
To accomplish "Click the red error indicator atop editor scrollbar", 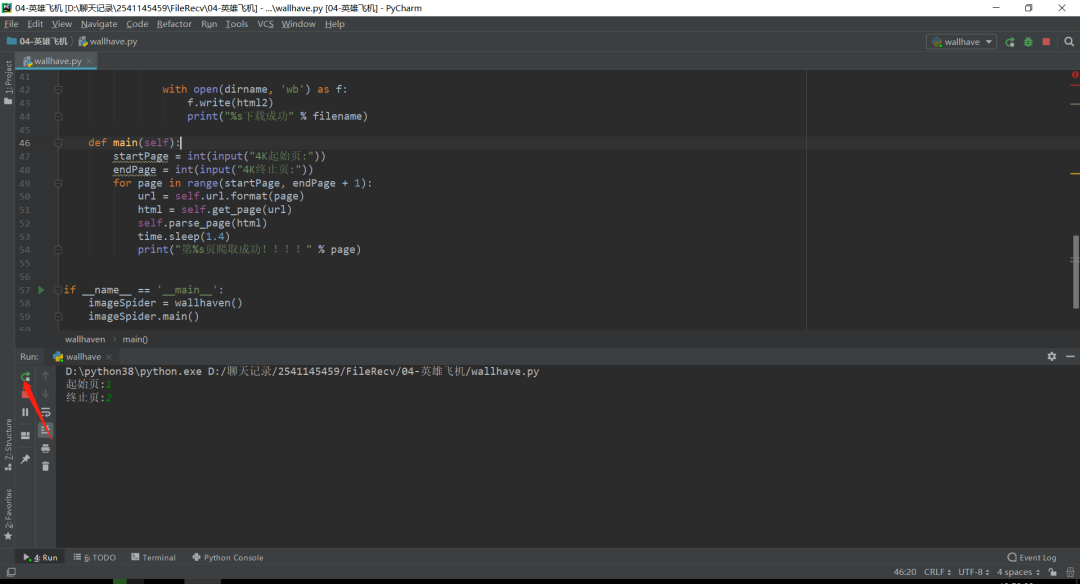I will point(1074,74).
